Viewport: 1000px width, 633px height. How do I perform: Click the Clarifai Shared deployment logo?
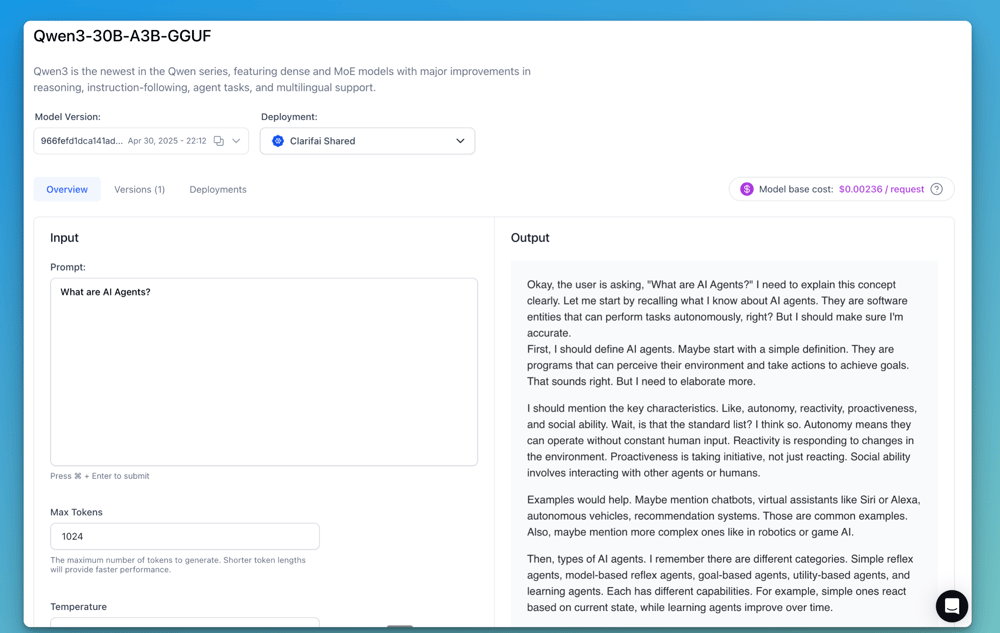pyautogui.click(x=278, y=141)
